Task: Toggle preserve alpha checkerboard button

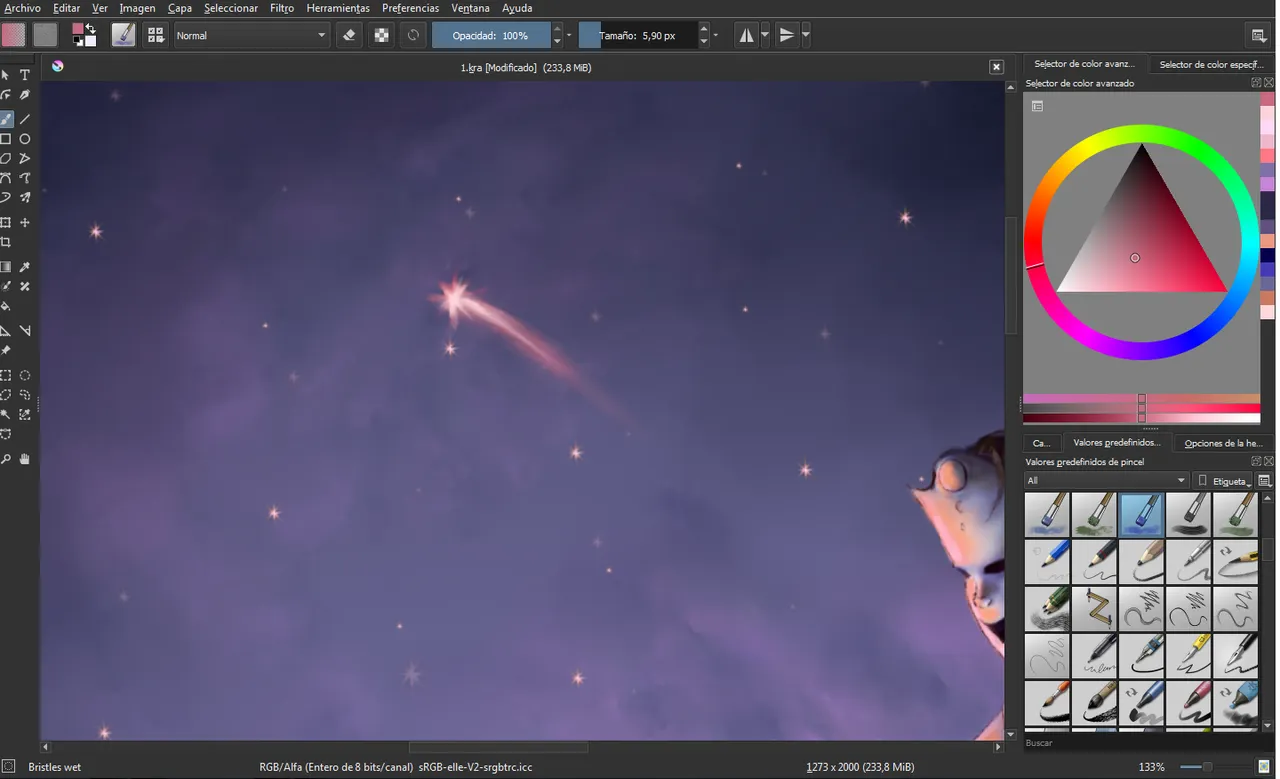Action: click(381, 35)
